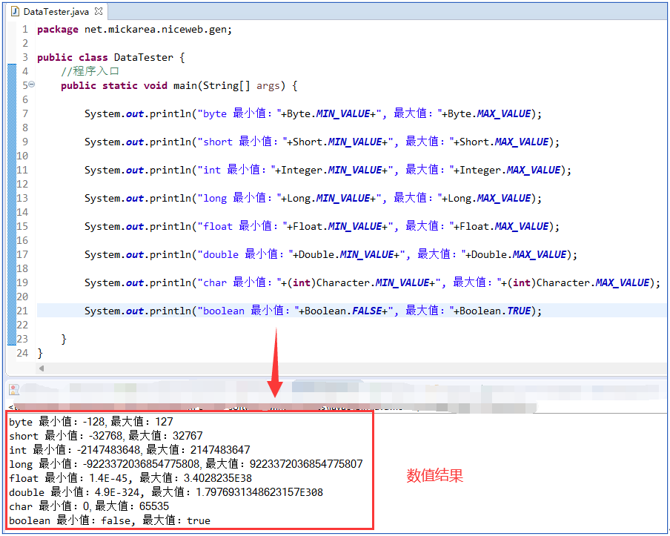
Task: Click line 1 package declaration
Action: (x=135, y=29)
